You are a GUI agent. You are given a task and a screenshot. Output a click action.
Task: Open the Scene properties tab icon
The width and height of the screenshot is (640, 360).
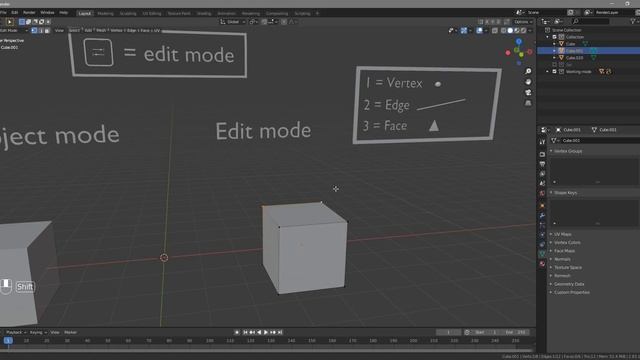[542, 184]
